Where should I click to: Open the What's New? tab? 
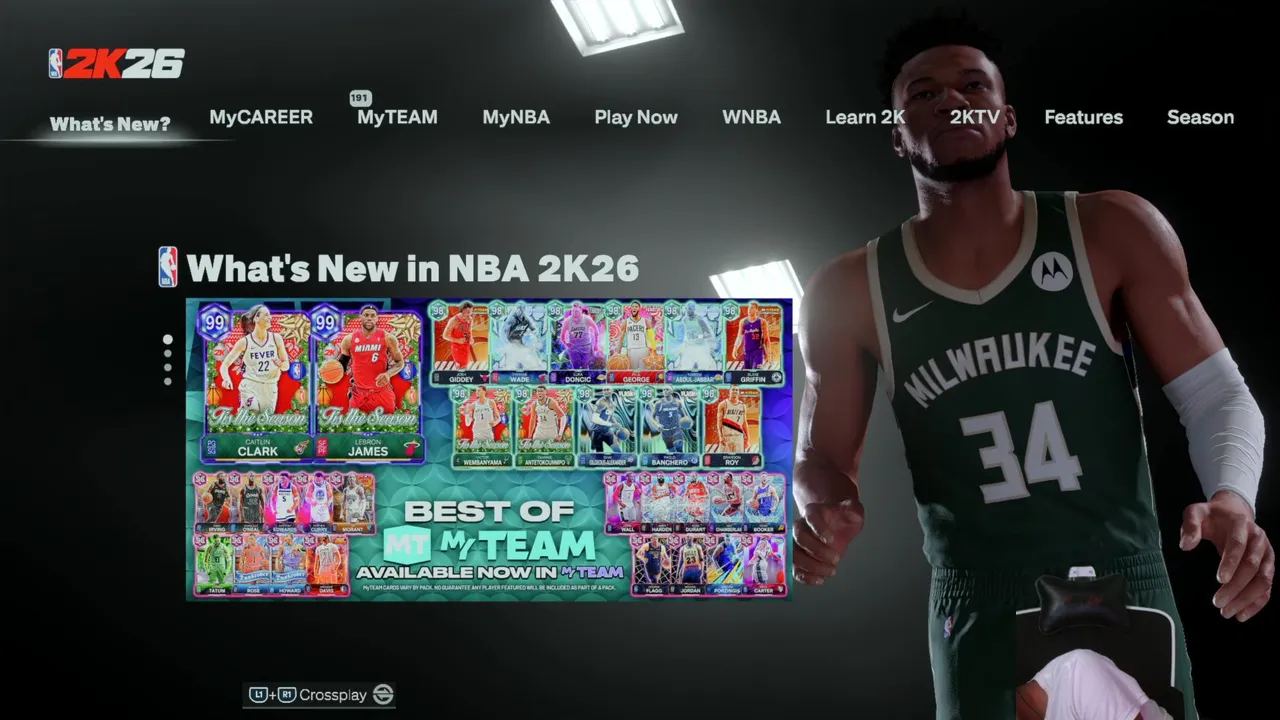pyautogui.click(x=110, y=124)
